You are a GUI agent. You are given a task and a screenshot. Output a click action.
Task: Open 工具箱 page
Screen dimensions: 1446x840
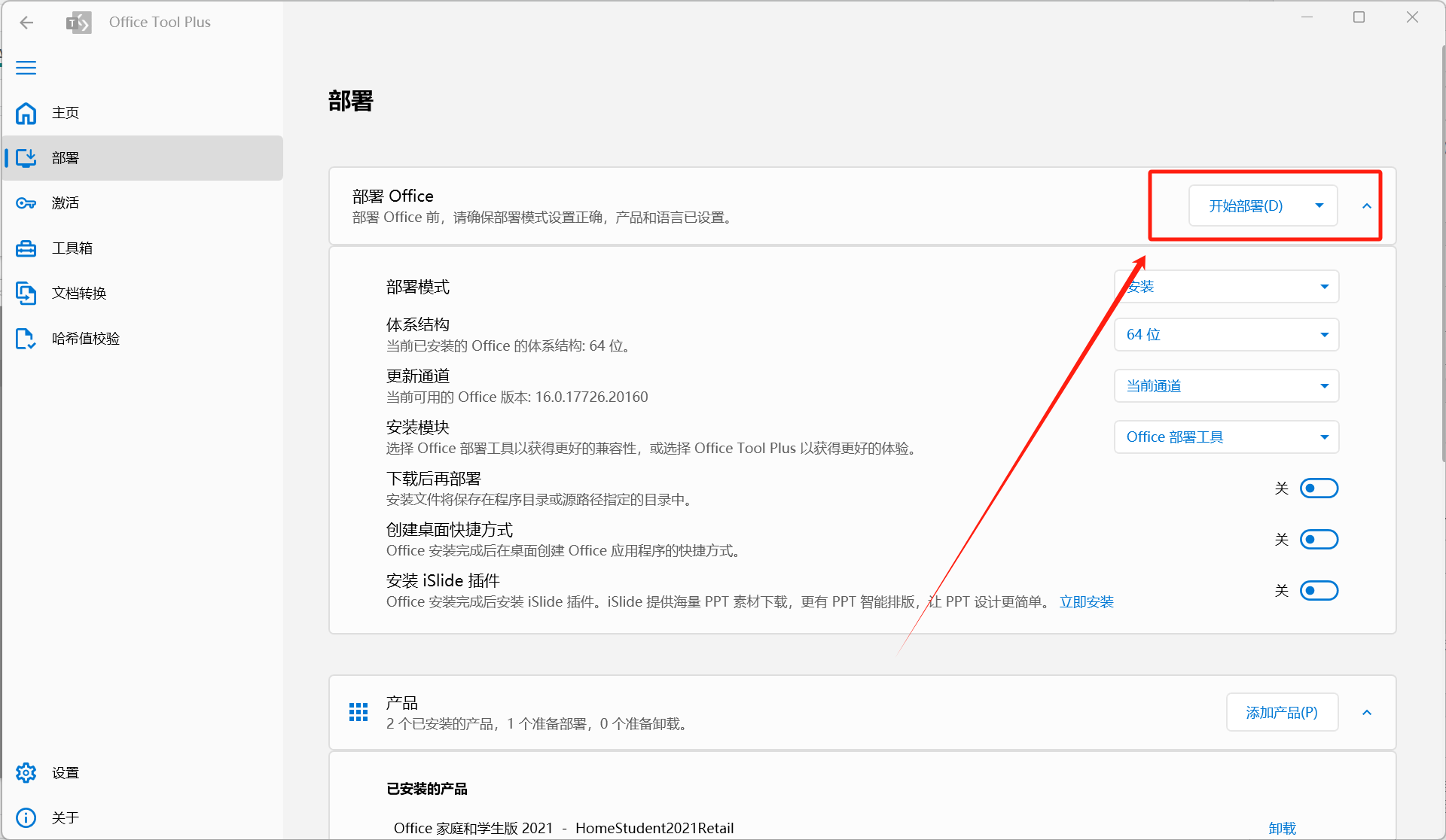[143, 248]
